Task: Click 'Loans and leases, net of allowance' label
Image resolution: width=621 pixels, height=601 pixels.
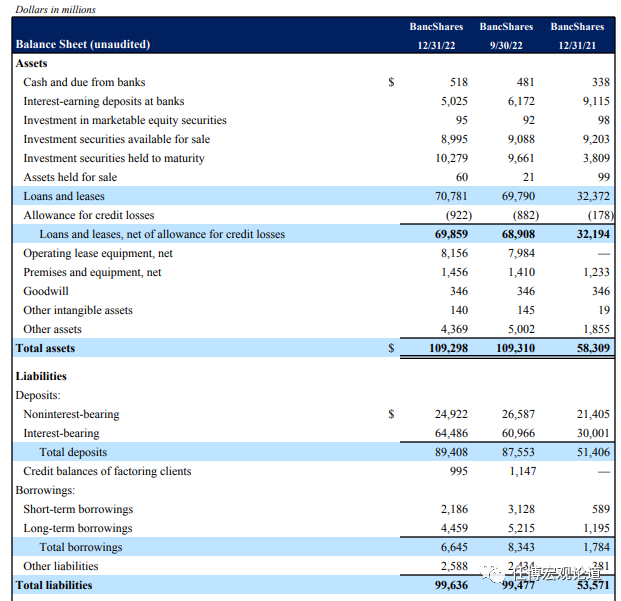Action: pyautogui.click(x=162, y=234)
